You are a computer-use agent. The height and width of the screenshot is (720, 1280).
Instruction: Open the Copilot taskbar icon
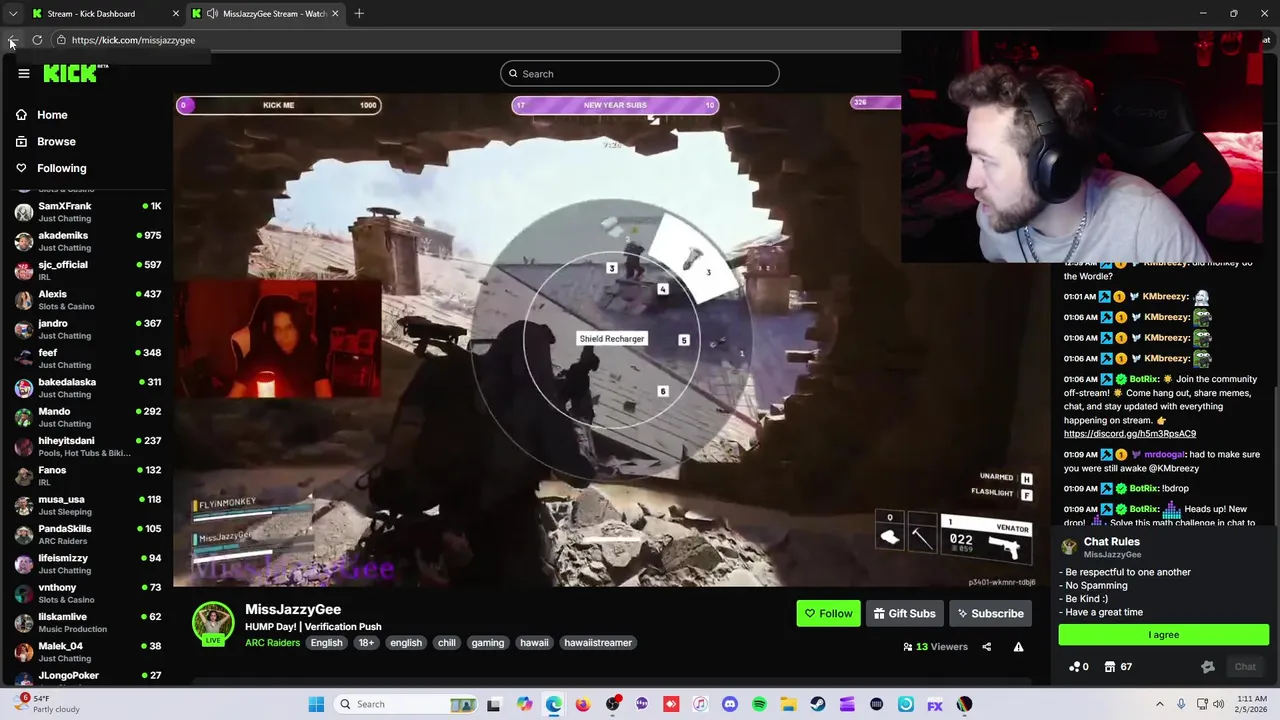pyautogui.click(x=524, y=704)
